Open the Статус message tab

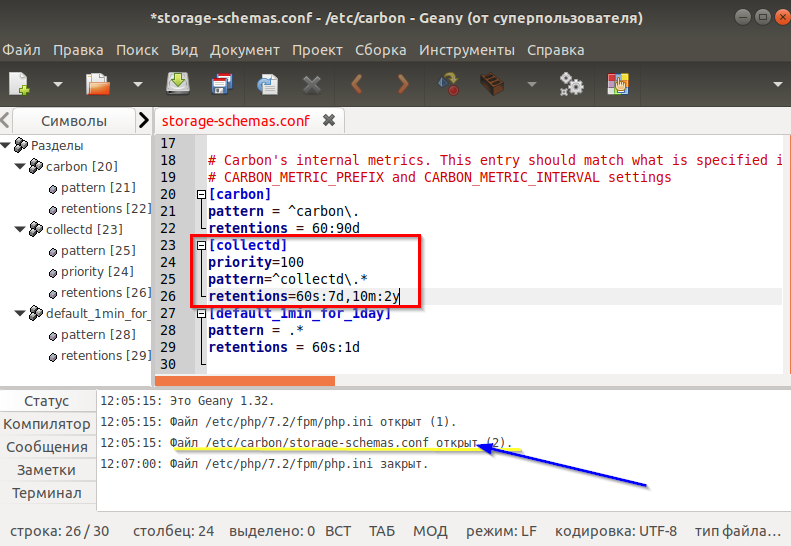(x=47, y=401)
